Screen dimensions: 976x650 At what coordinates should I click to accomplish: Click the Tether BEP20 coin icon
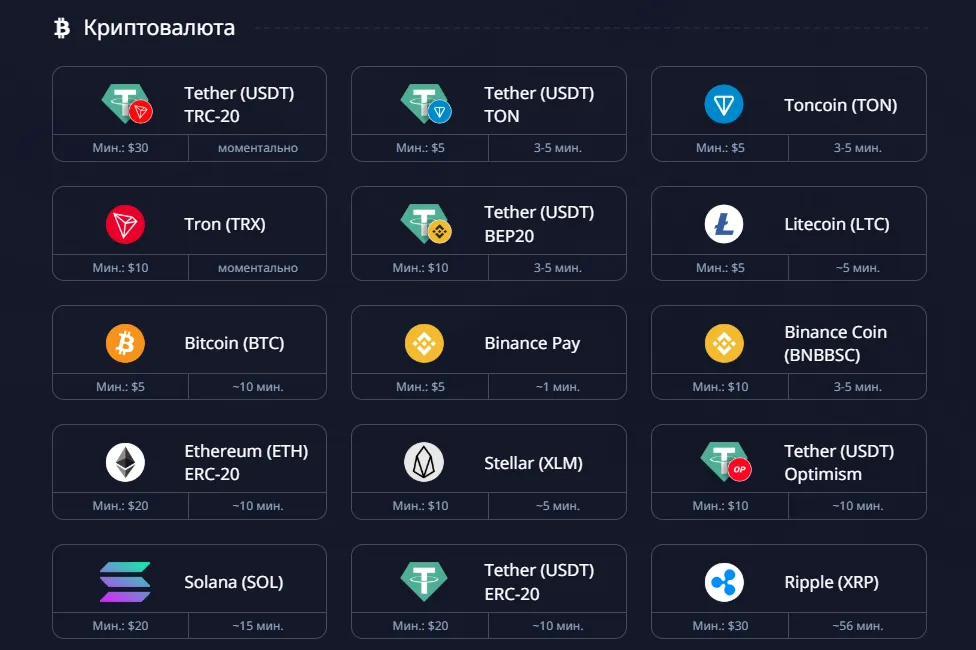pyautogui.click(x=426, y=224)
